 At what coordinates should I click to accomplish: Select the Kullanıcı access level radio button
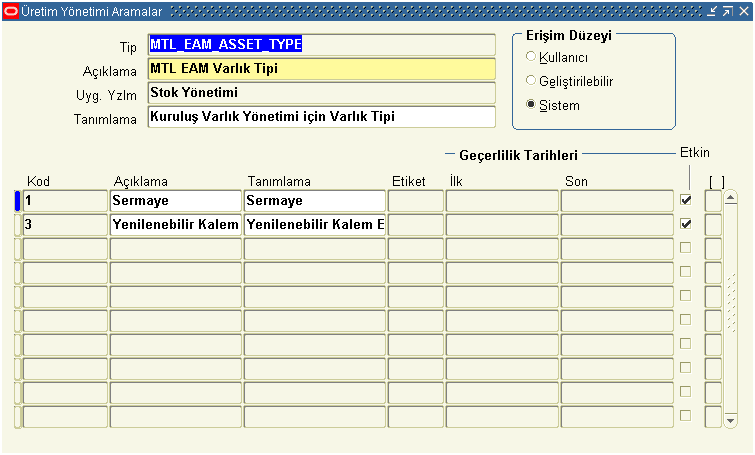(531, 57)
